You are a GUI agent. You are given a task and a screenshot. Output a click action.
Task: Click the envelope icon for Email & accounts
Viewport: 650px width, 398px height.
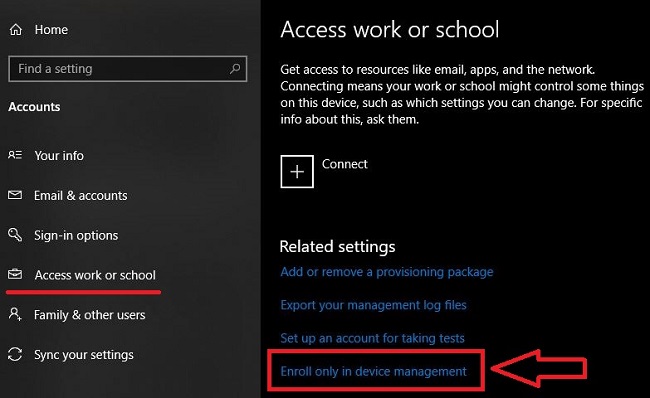click(x=15, y=194)
